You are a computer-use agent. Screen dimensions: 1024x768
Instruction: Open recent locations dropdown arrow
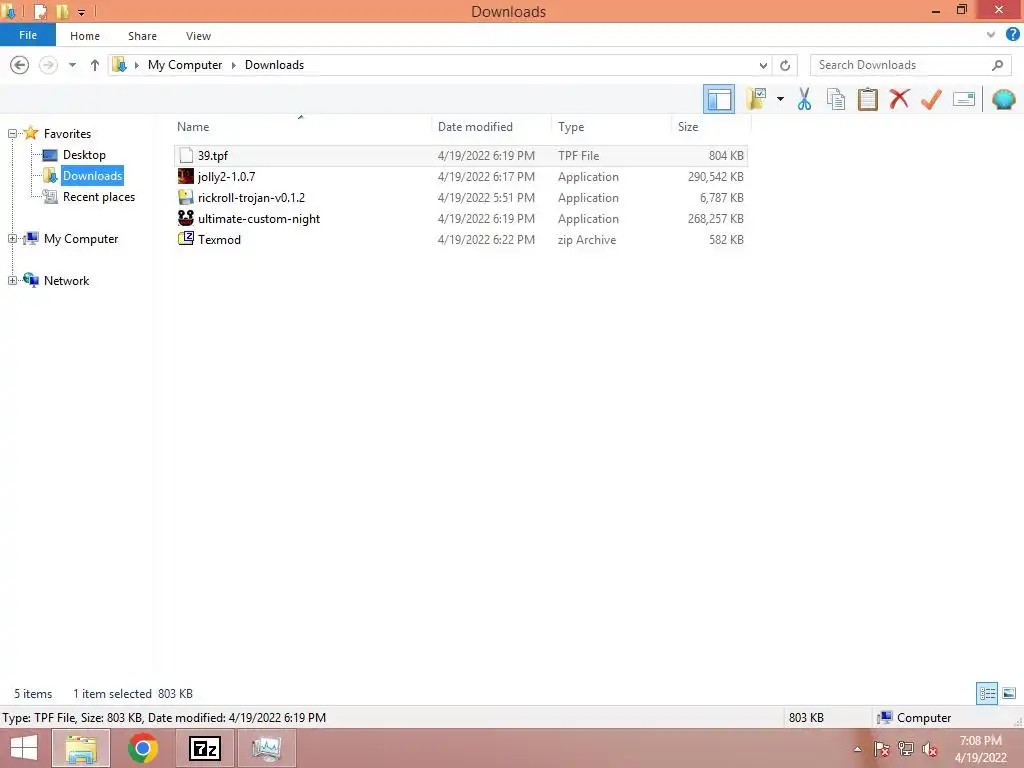point(72,65)
